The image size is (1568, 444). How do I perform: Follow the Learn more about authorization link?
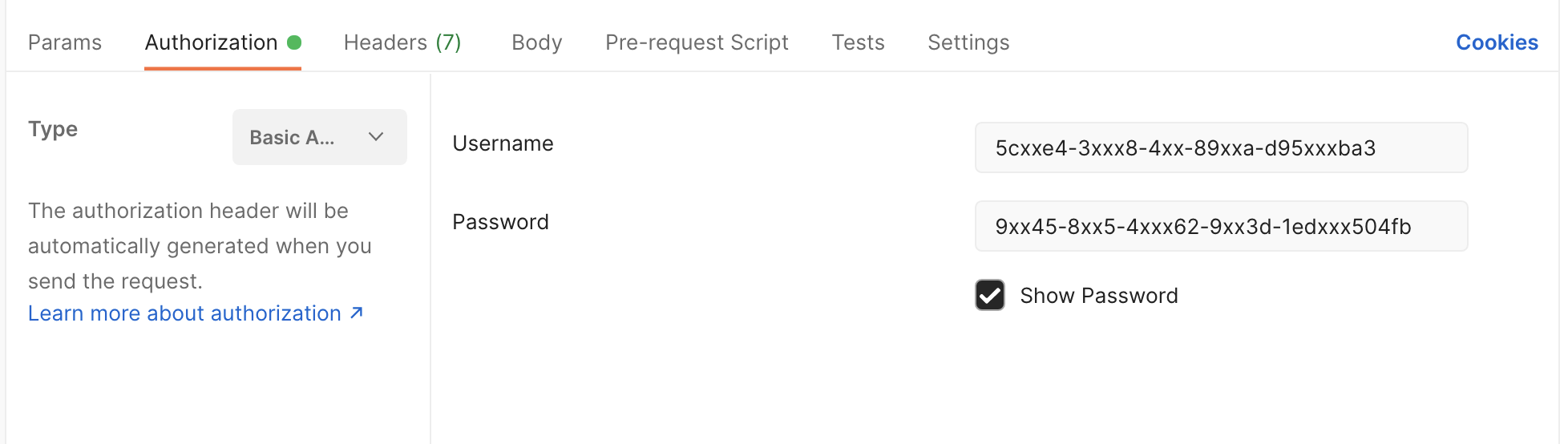pos(184,313)
